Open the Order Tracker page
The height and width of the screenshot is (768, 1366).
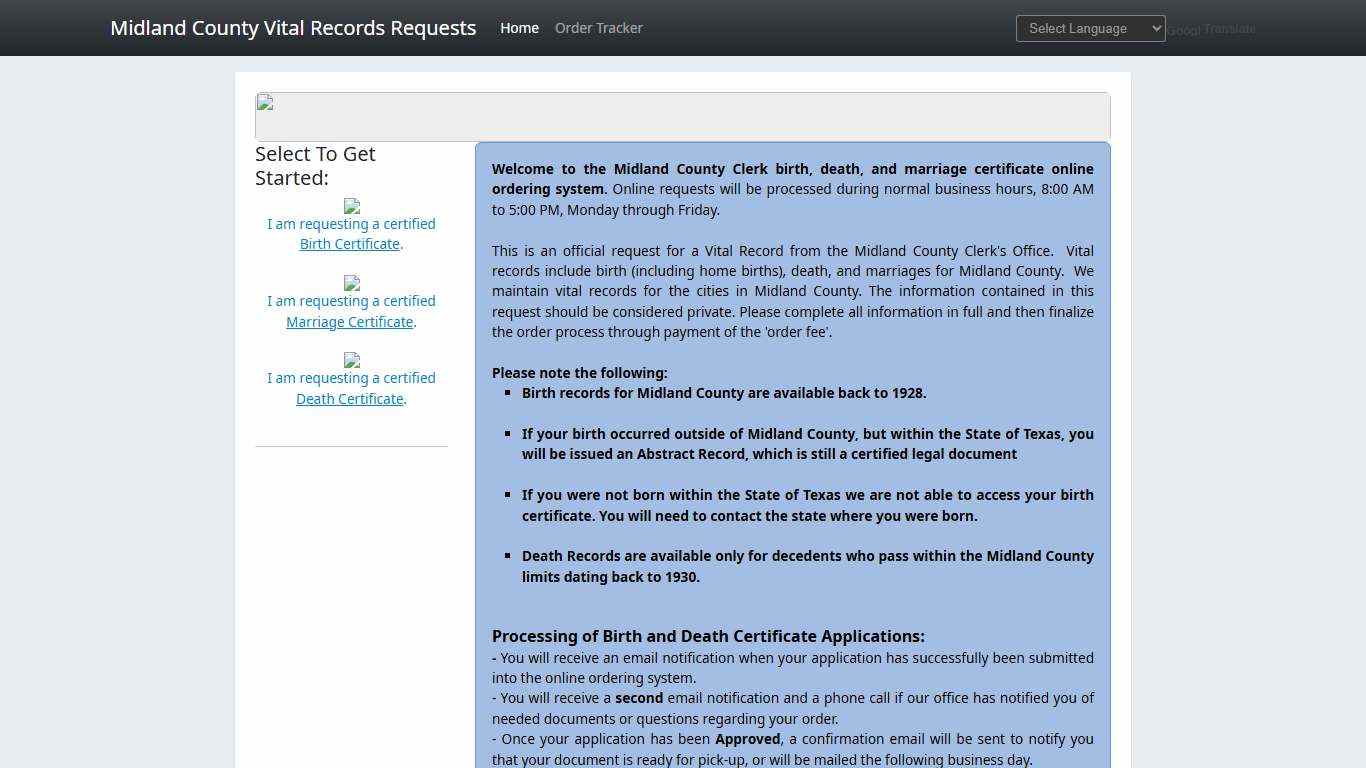[598, 28]
